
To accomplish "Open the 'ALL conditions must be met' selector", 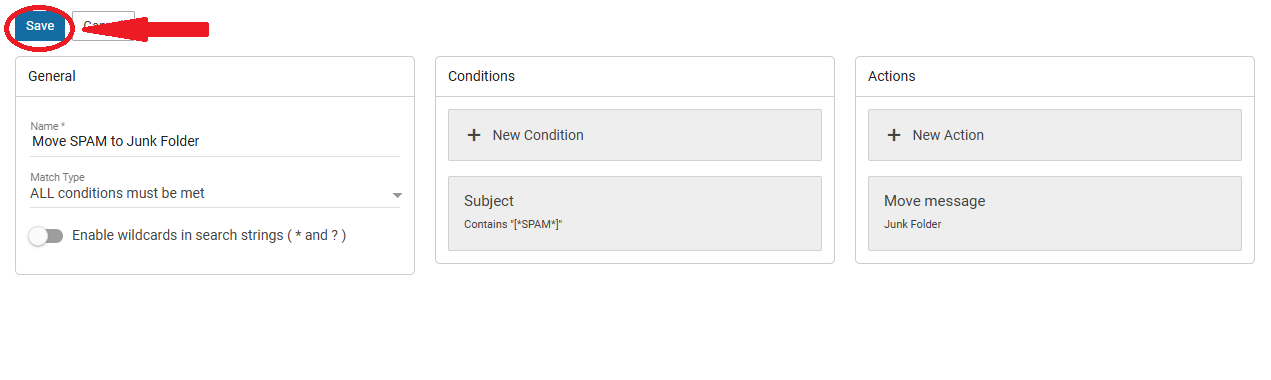I will (215, 193).
